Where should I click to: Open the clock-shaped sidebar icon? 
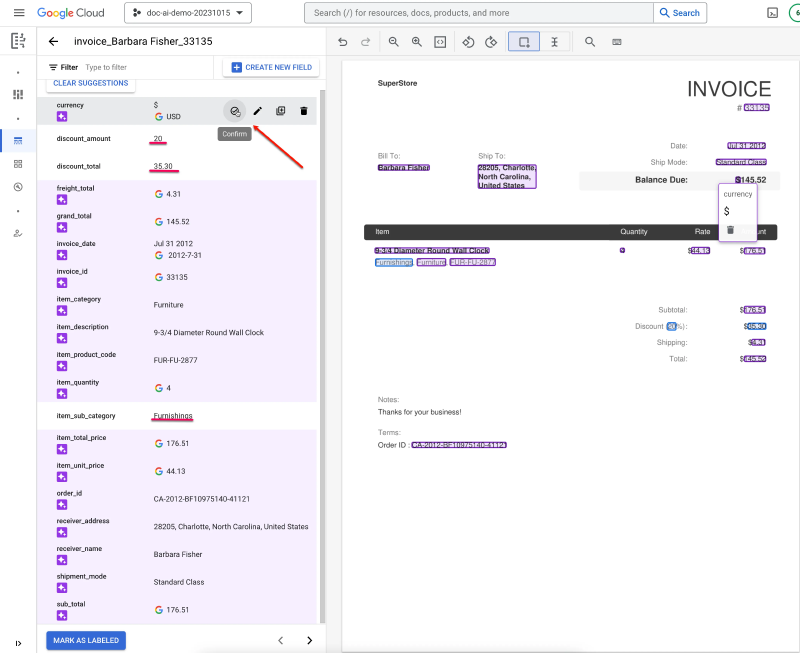point(18,187)
